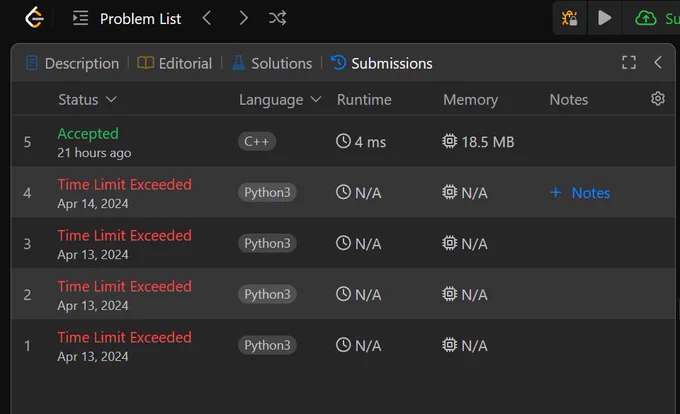Select submission row number 1

click(343, 346)
